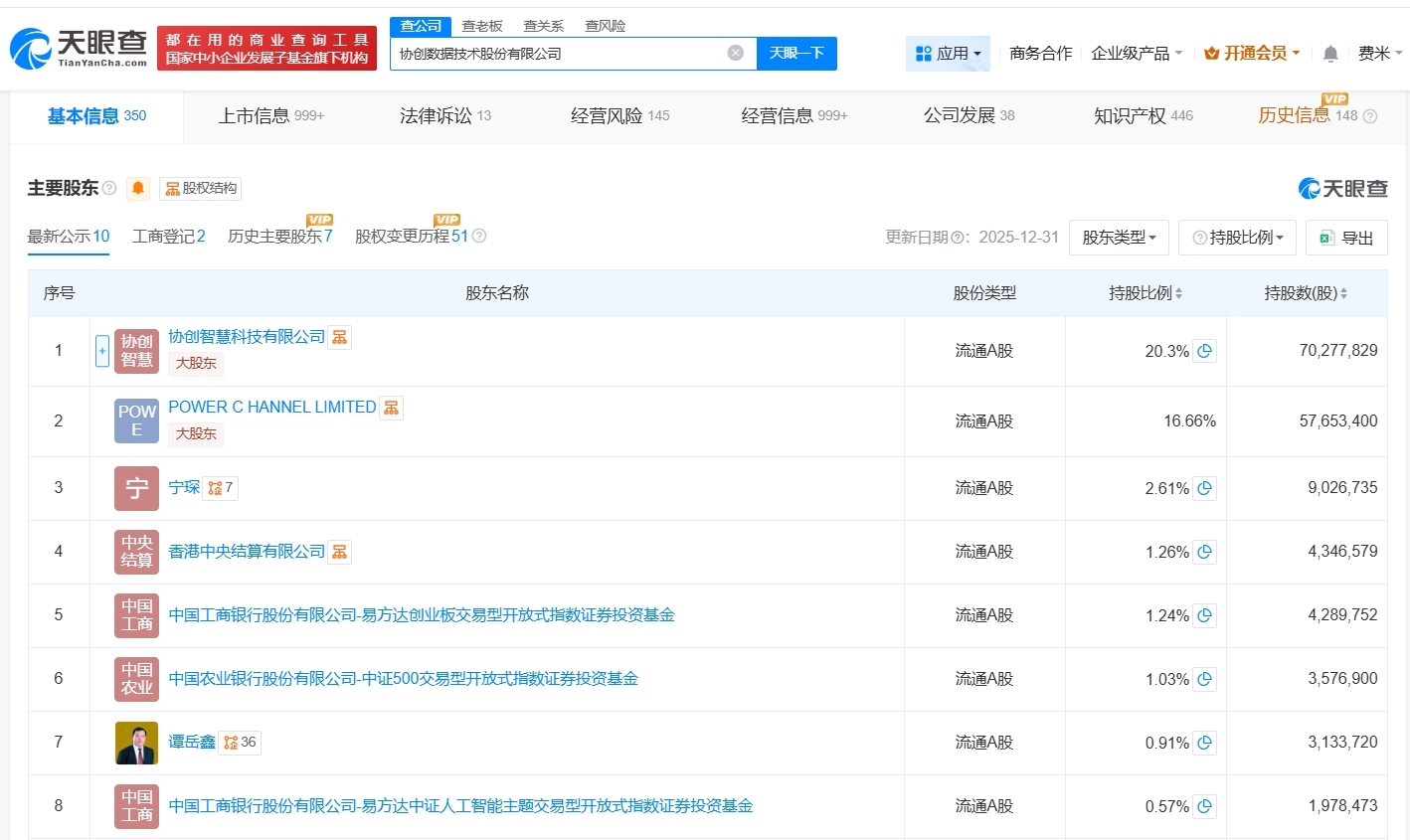Export shareholder list with 导出 button
The image size is (1410, 840).
(1346, 238)
